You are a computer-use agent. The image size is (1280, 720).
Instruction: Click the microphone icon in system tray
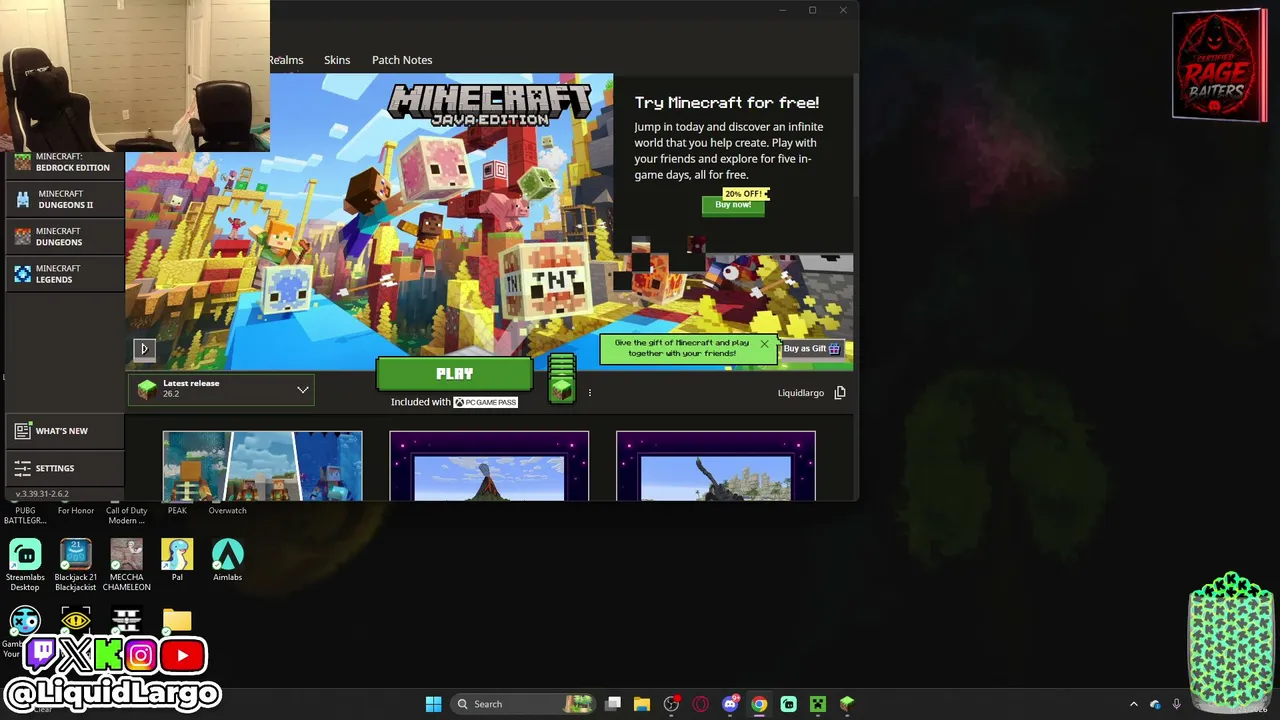[1177, 704]
